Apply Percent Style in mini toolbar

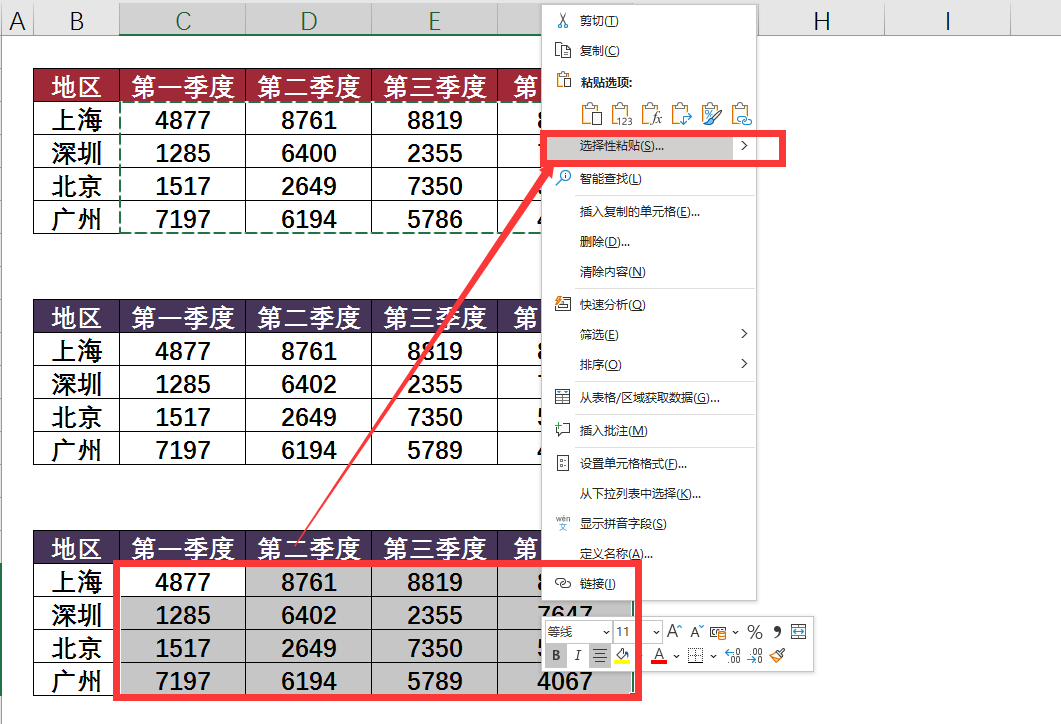pos(754,632)
